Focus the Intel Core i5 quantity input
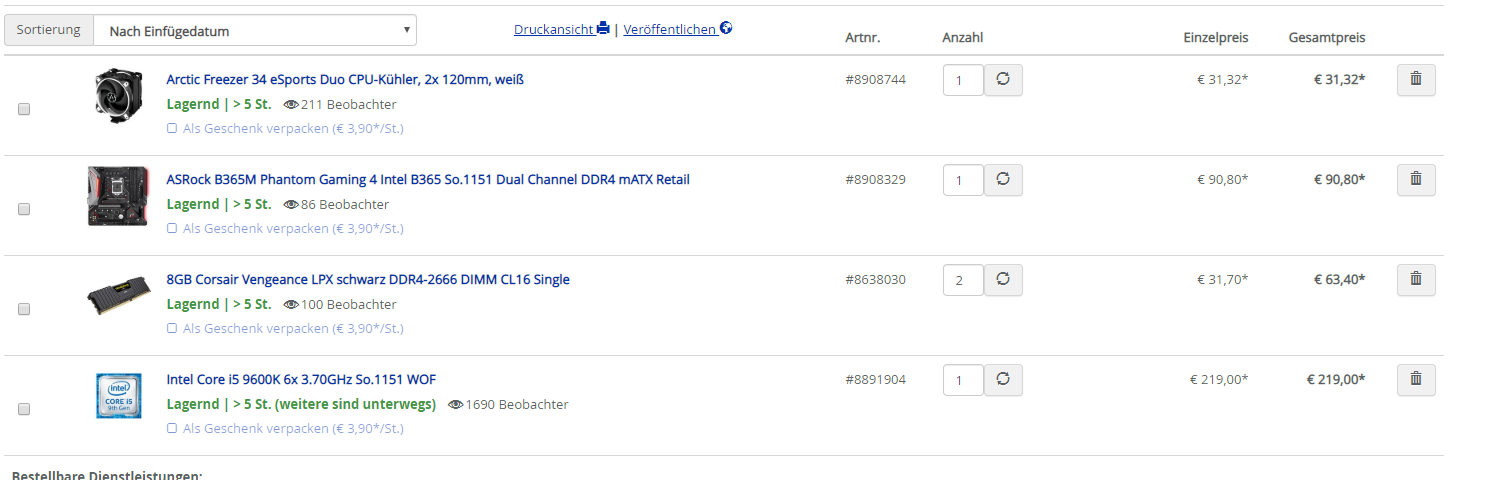 [x=963, y=380]
